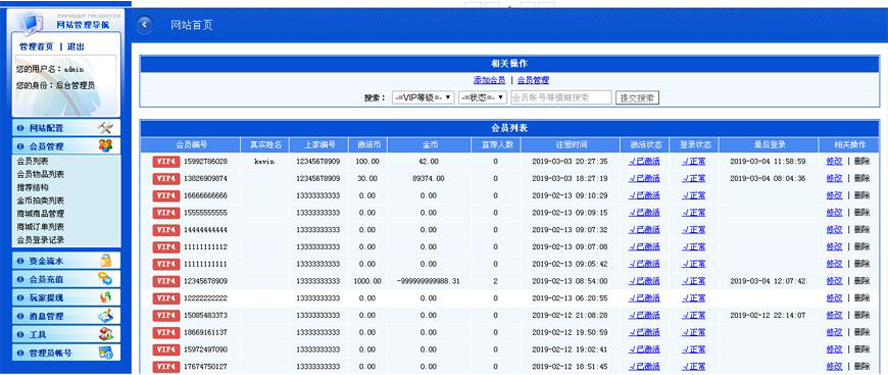Click the 会员管理 link under 相关操作
The image size is (888, 375).
[x=533, y=80]
